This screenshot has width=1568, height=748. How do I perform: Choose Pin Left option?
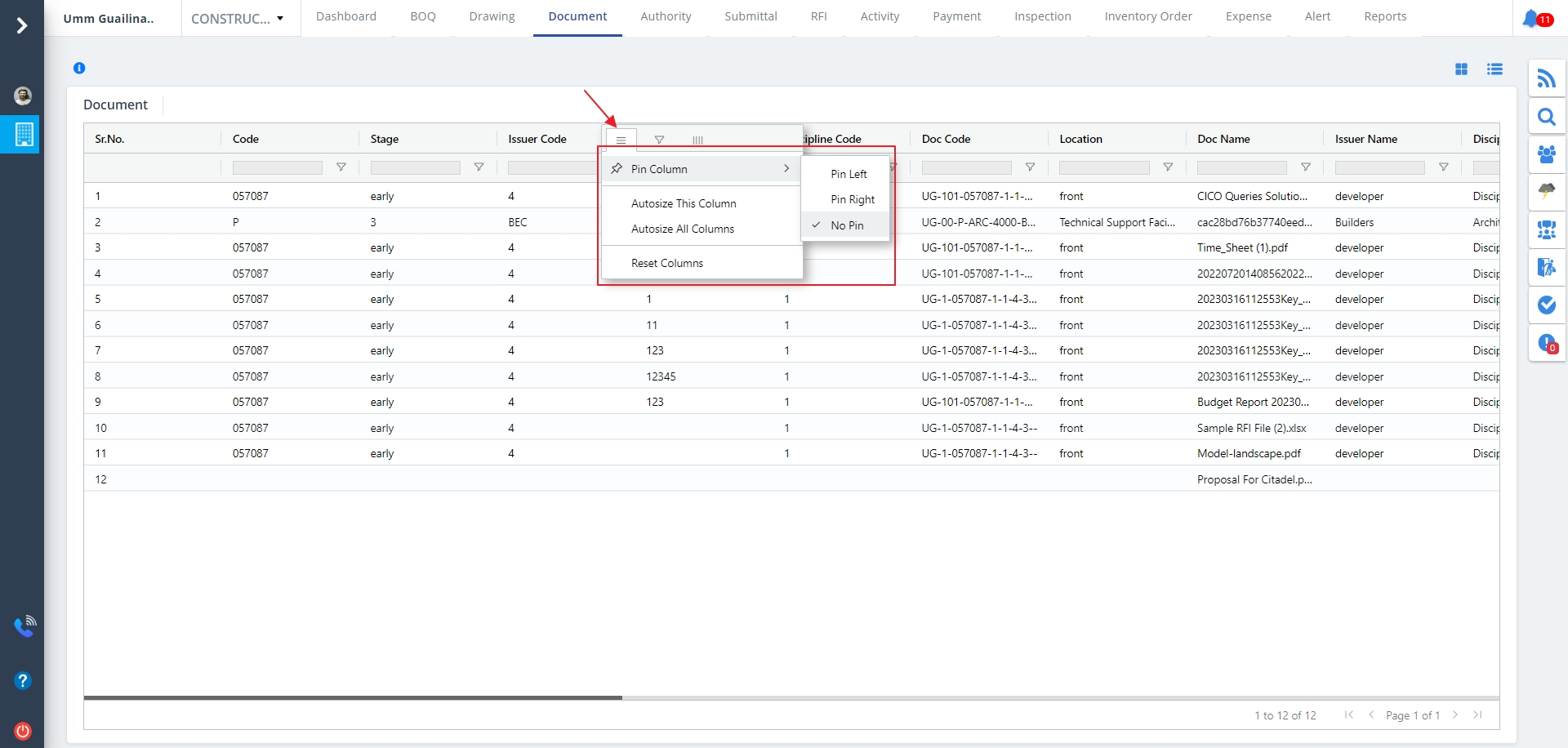point(848,174)
